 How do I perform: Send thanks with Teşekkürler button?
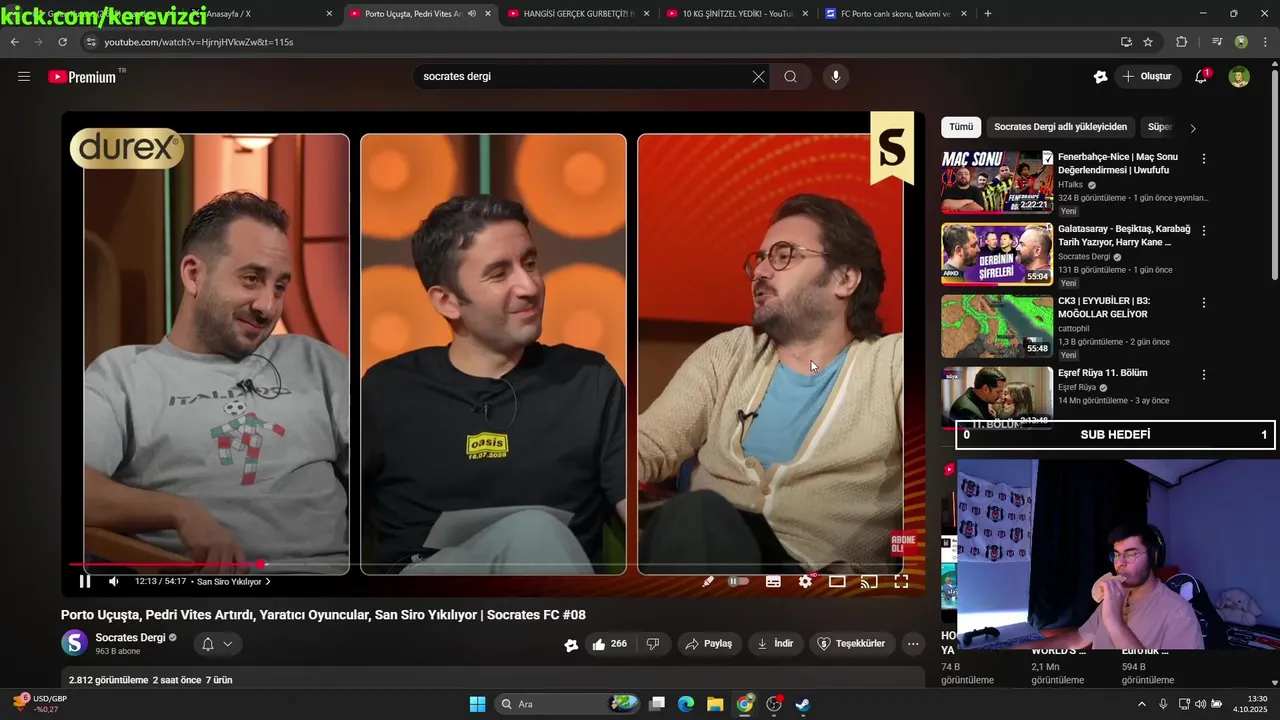coord(852,644)
